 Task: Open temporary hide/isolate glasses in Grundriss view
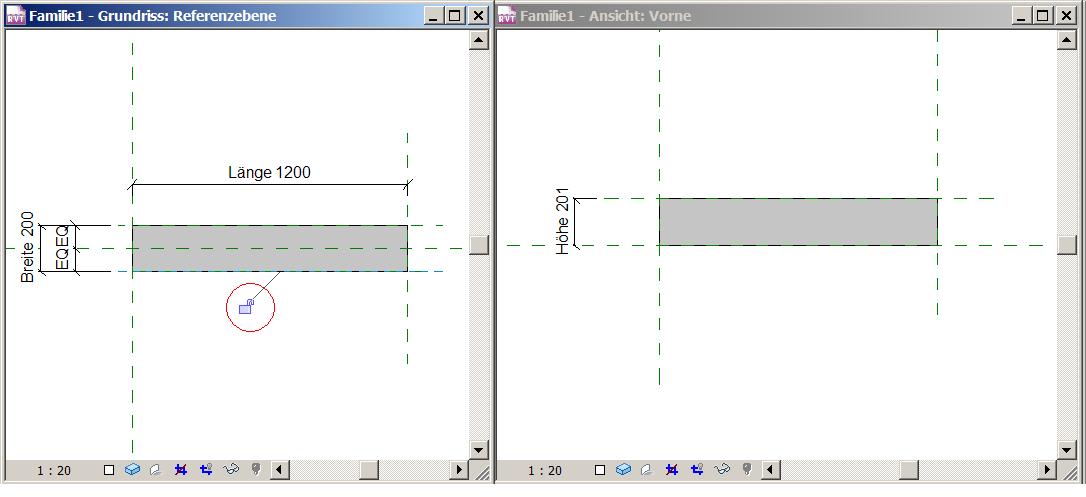coord(231,470)
